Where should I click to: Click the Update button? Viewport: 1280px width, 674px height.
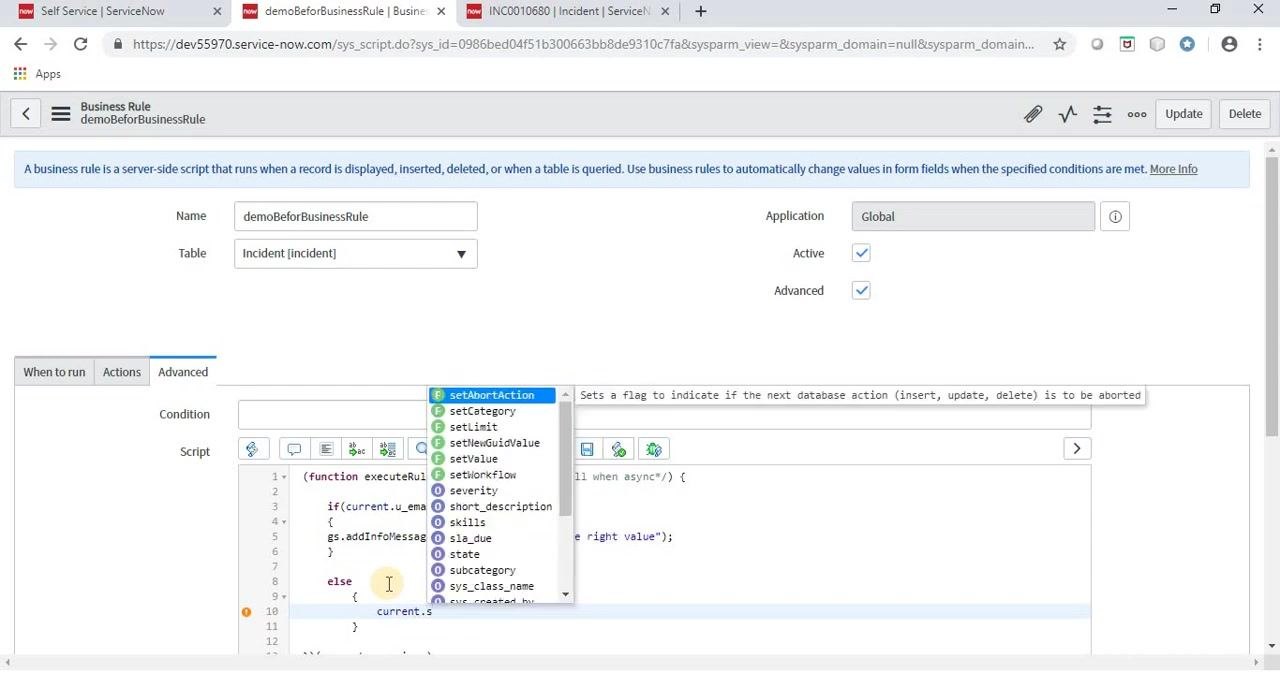(x=1184, y=114)
